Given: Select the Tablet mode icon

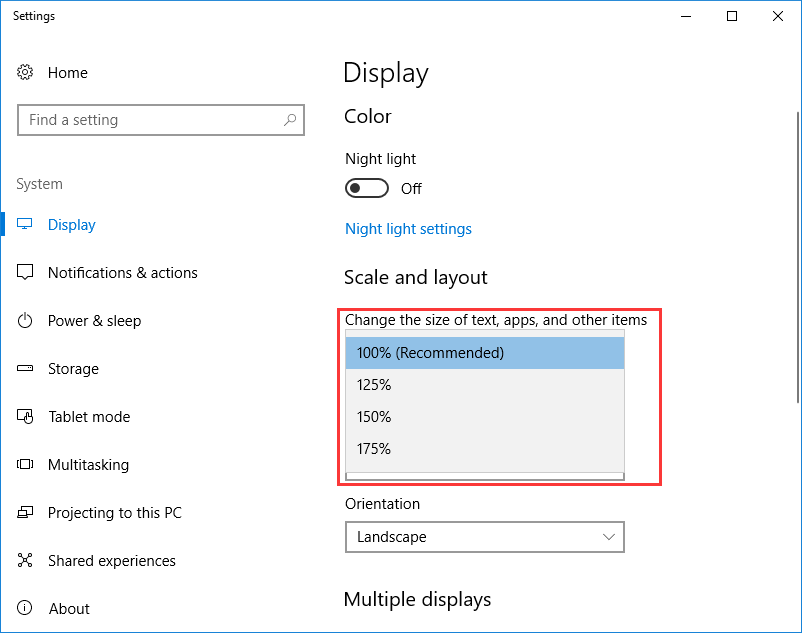Looking at the screenshot, I should 28,416.
